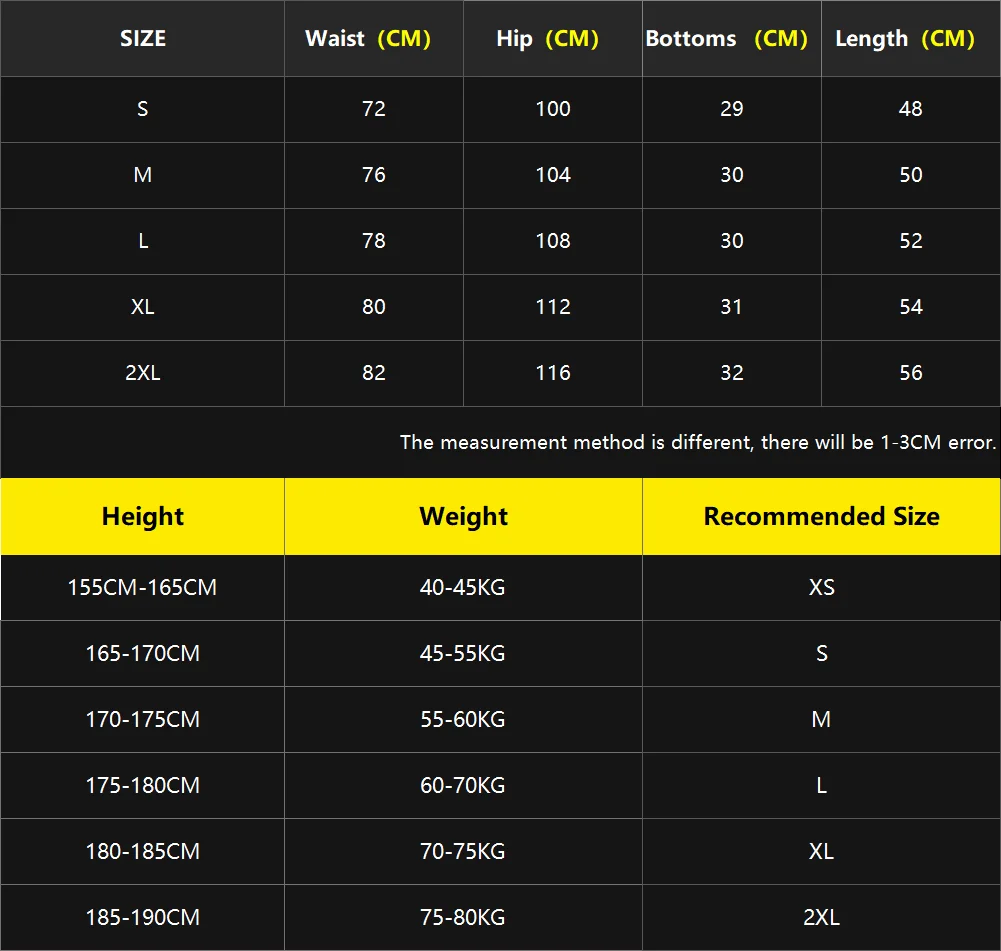
Task: Select hip value 116
Action: 553,373
